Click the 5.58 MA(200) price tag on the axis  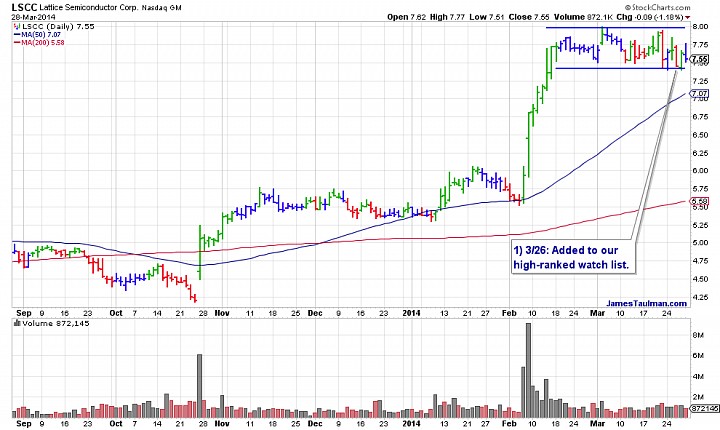[x=699, y=201]
